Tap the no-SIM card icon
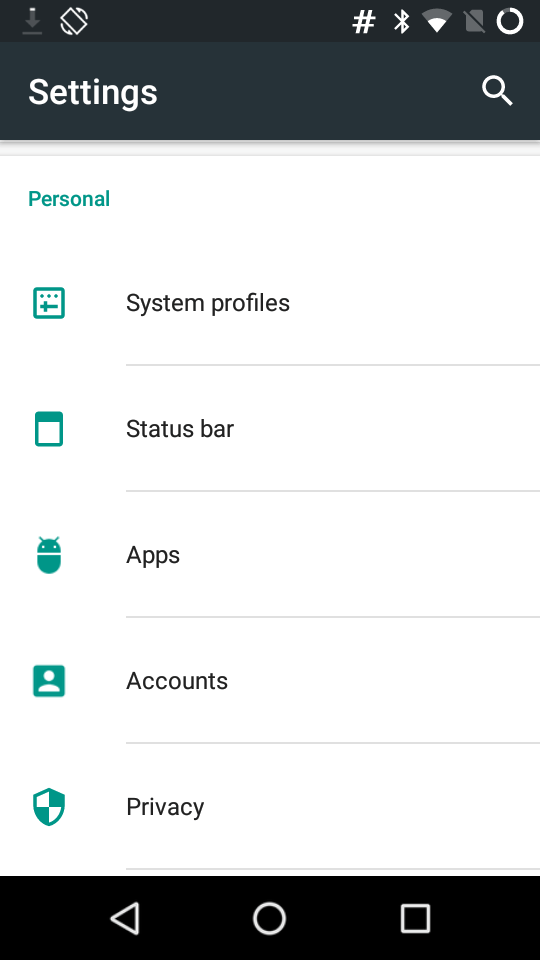The image size is (540, 960). pos(474,21)
